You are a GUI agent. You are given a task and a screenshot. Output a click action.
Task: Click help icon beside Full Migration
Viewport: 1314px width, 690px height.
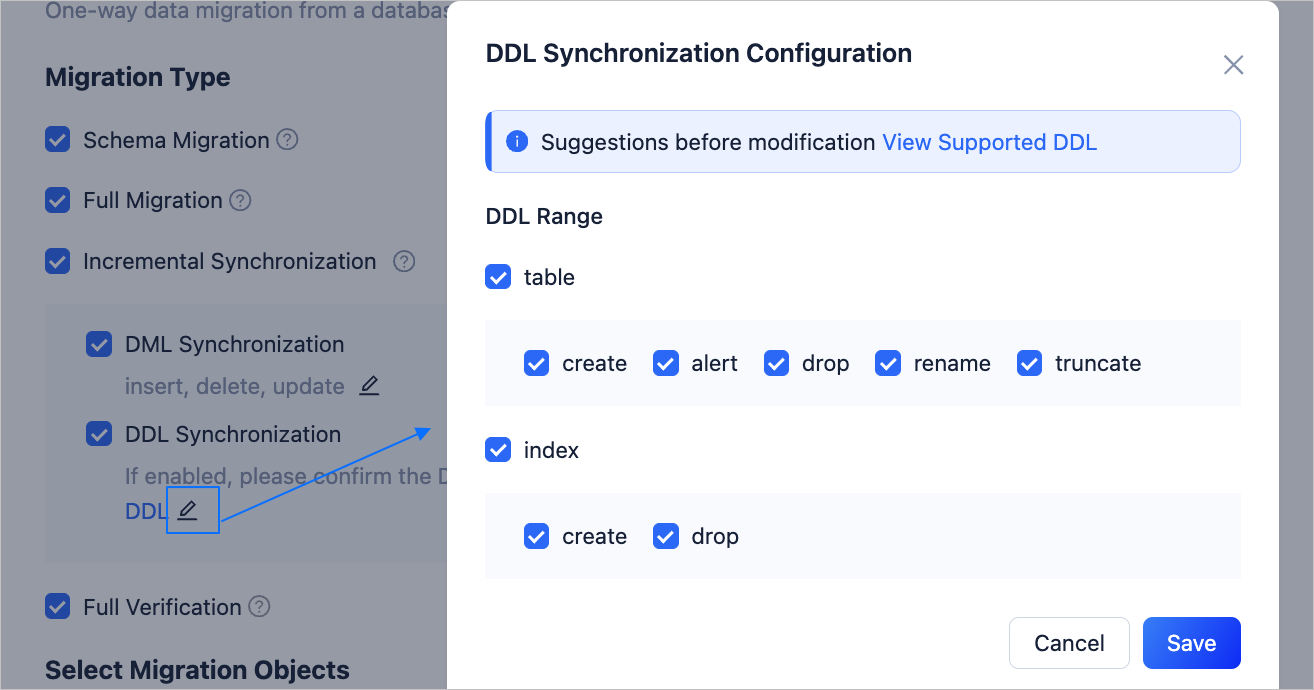[240, 200]
